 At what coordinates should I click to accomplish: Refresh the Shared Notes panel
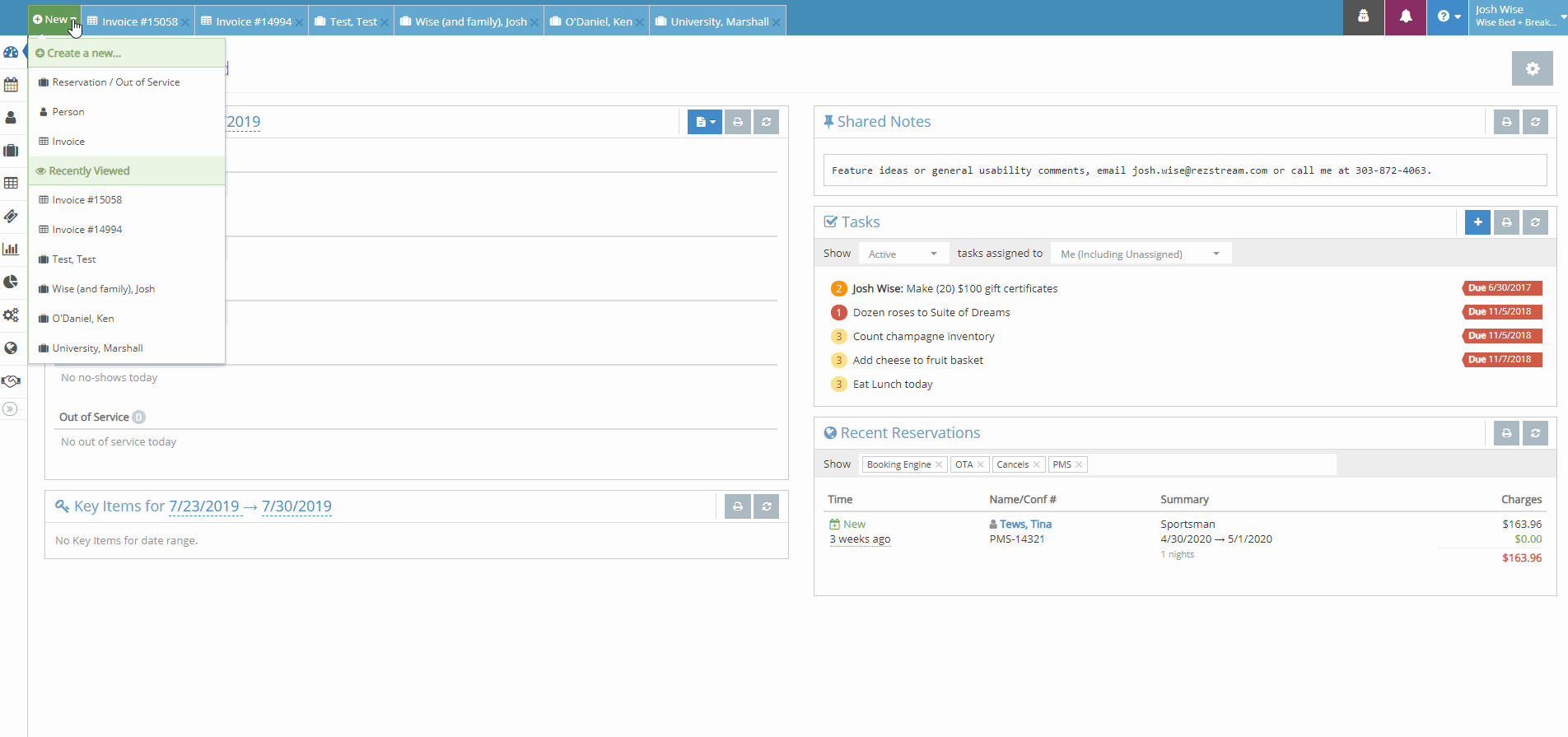tap(1535, 122)
